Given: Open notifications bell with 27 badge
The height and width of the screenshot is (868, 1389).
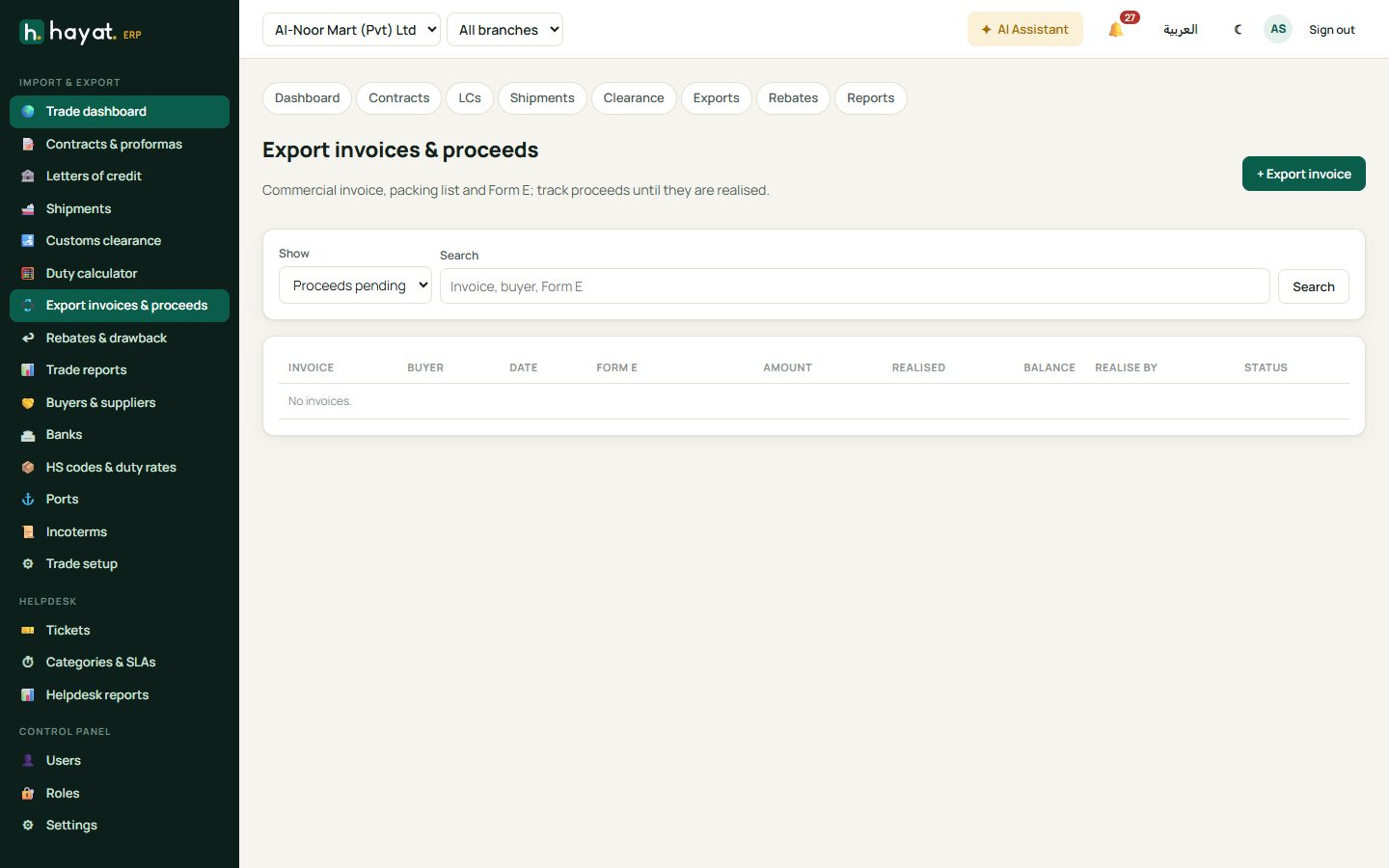Looking at the screenshot, I should (x=1116, y=29).
